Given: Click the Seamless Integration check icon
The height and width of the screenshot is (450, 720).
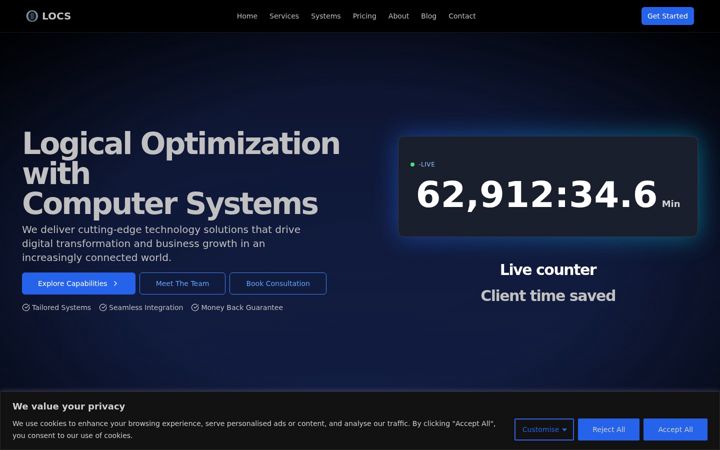Looking at the screenshot, I should coord(103,308).
